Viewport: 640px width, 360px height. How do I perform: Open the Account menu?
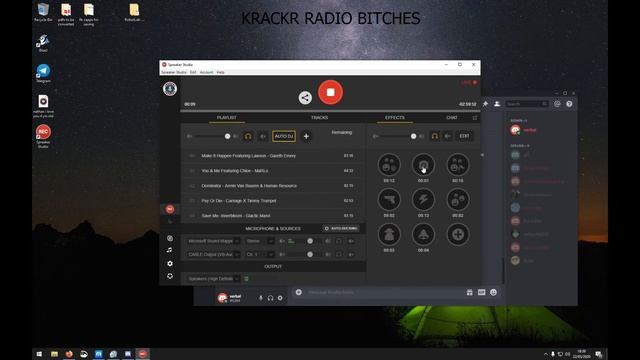point(206,72)
